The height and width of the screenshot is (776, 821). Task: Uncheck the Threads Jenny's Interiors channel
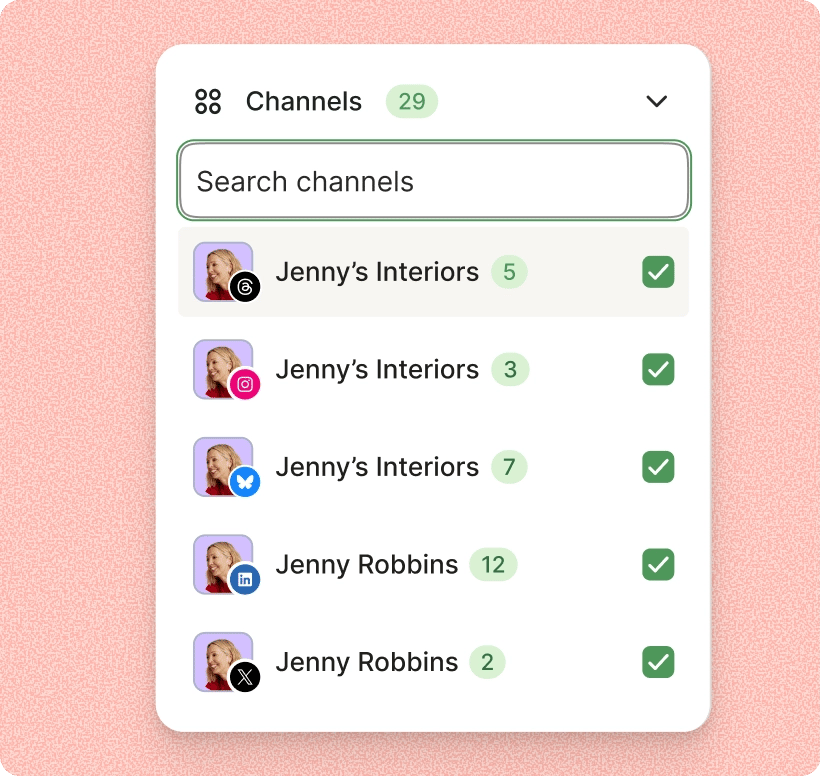pyautogui.click(x=657, y=271)
